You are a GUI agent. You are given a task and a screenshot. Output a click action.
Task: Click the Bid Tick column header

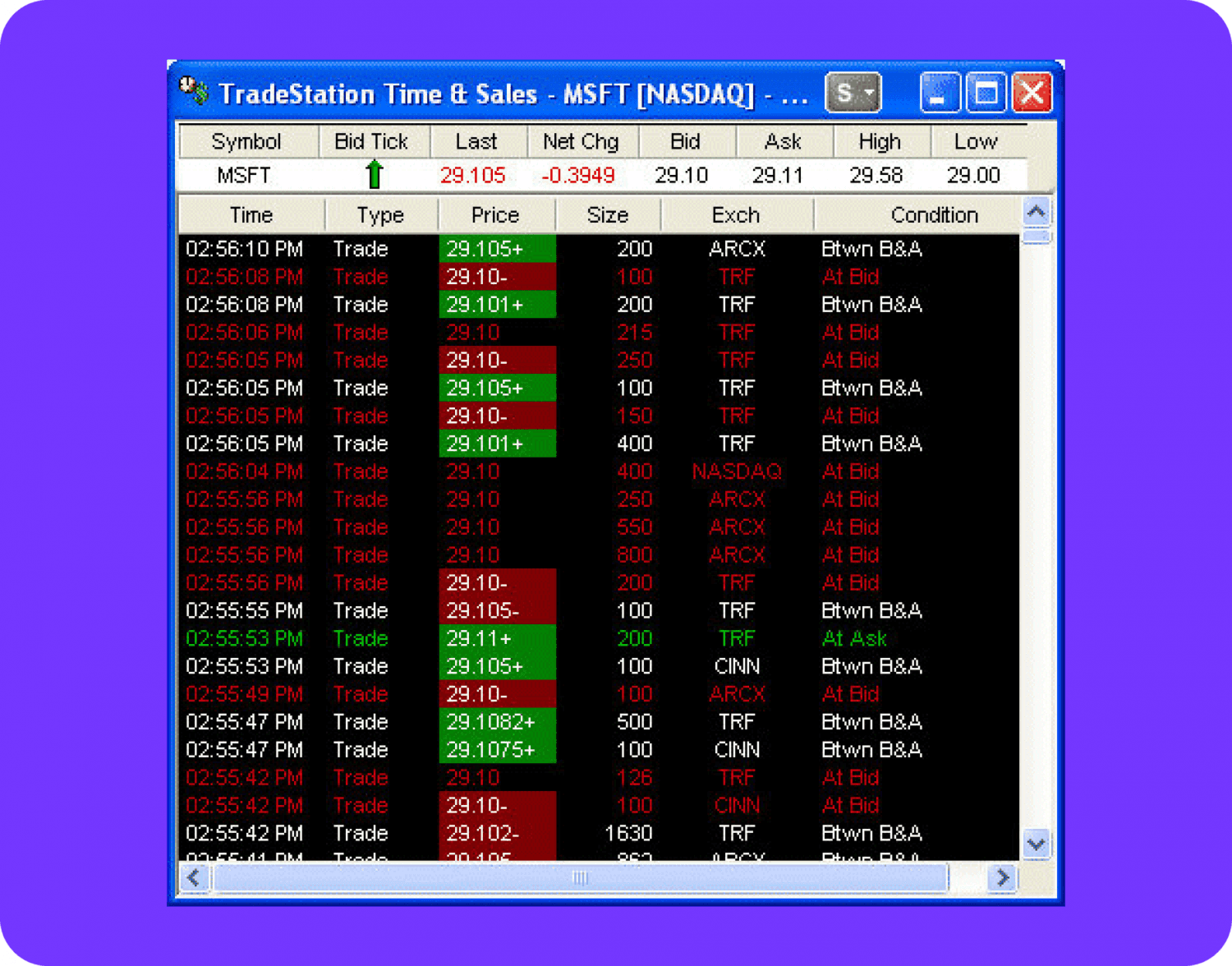click(x=372, y=142)
